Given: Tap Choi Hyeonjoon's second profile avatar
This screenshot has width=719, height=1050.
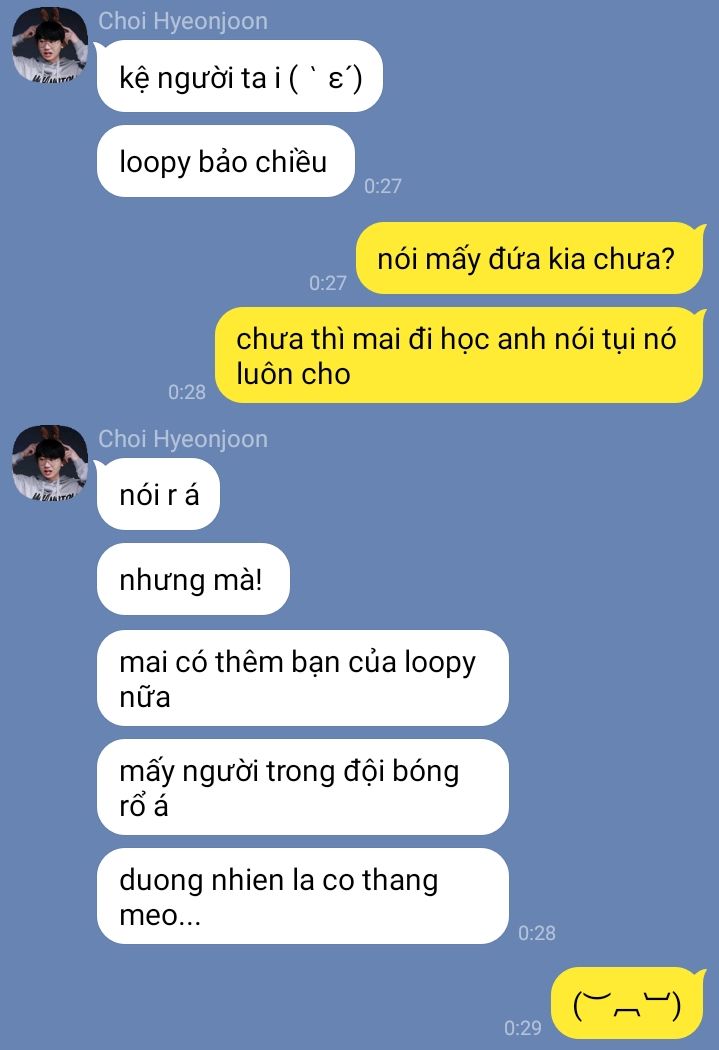Looking at the screenshot, I should pos(50,463).
